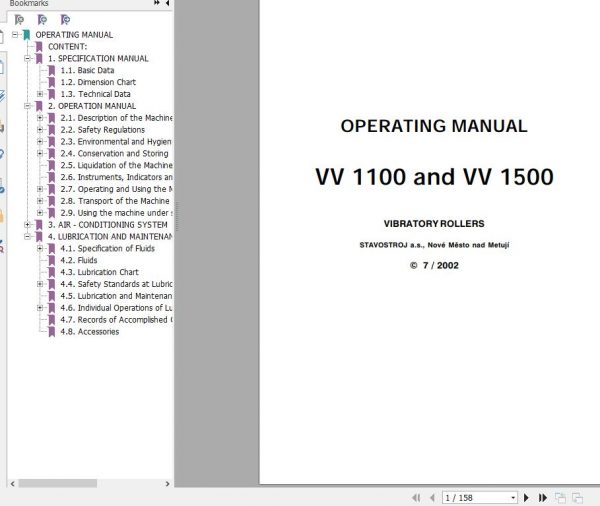Click bookmark icon beside 4.8. Accessories
The width and height of the screenshot is (600, 506).
pos(52,332)
